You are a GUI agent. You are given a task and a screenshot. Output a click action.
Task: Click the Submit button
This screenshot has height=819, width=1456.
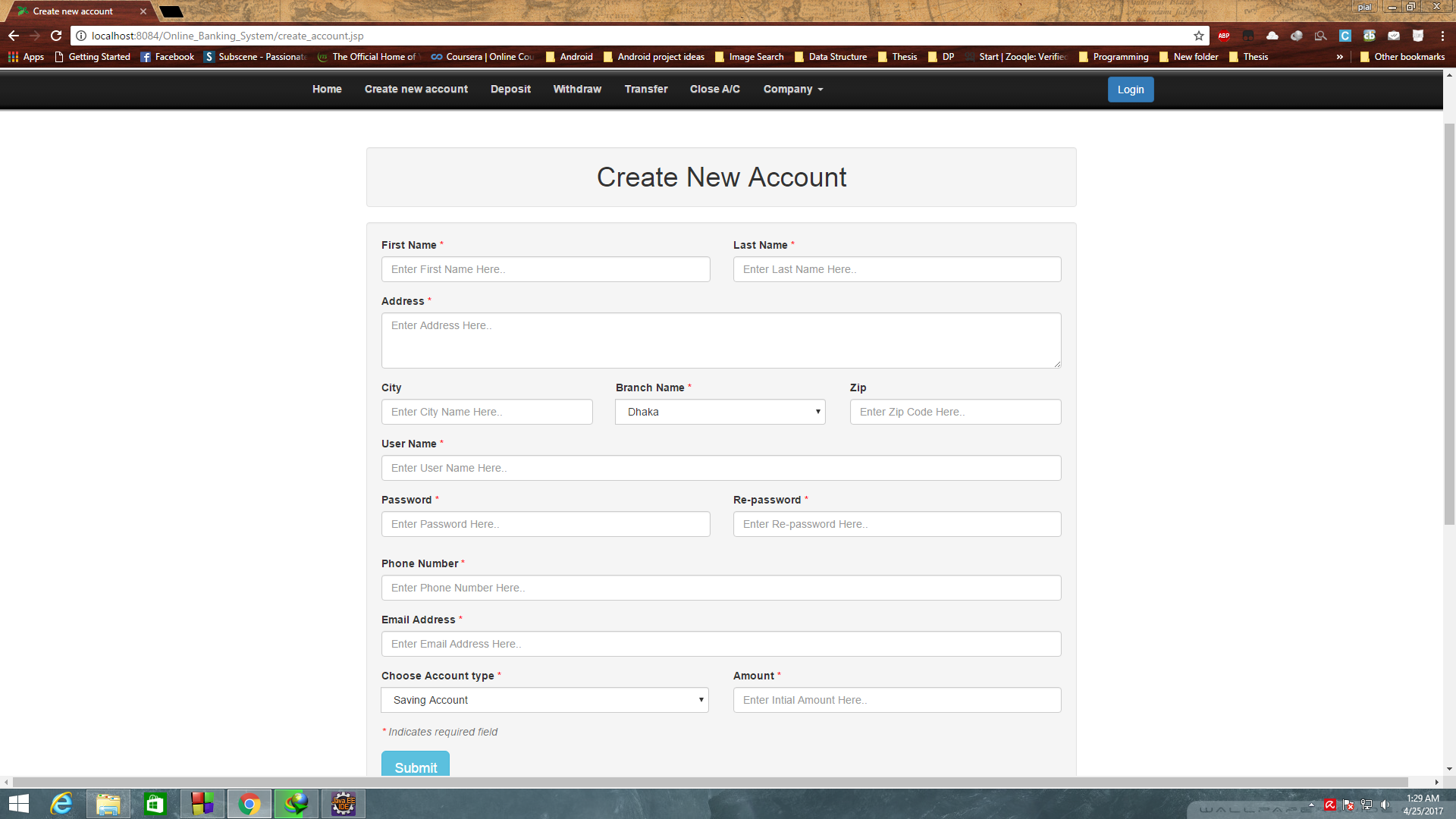(x=415, y=767)
